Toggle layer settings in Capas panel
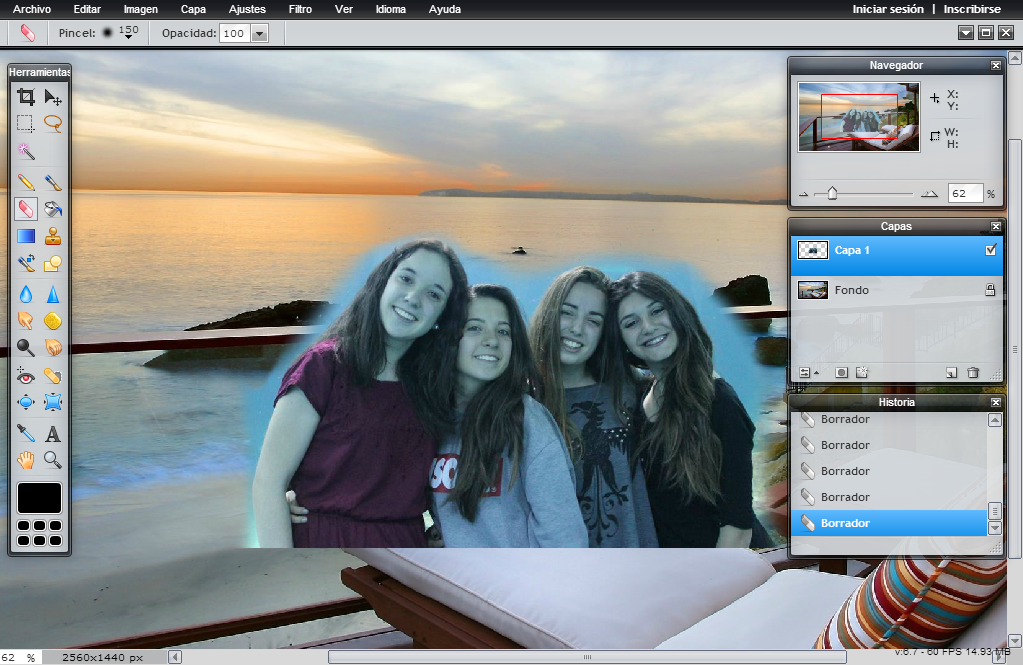The width and height of the screenshot is (1023, 665). point(808,373)
